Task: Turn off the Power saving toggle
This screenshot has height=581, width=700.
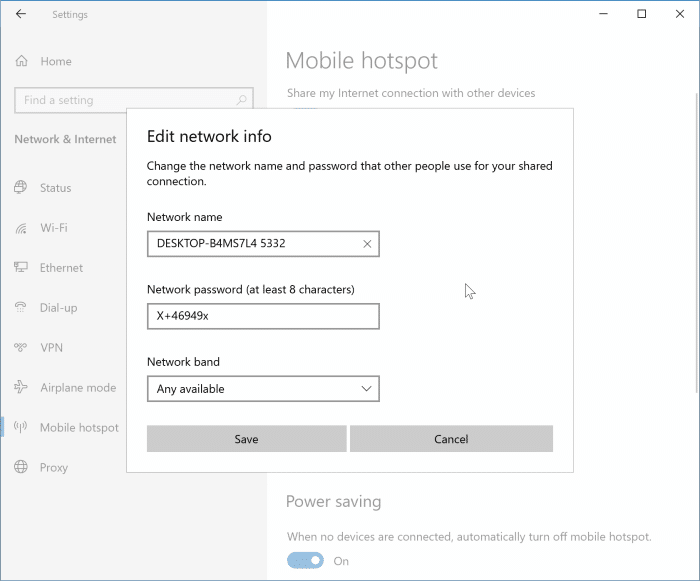Action: point(305,560)
